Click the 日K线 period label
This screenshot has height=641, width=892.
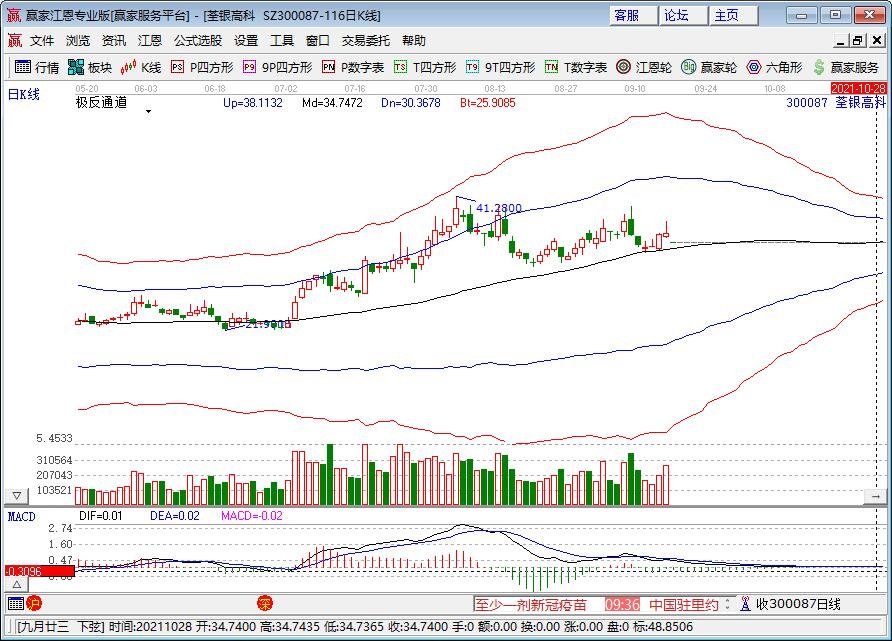(x=23, y=94)
